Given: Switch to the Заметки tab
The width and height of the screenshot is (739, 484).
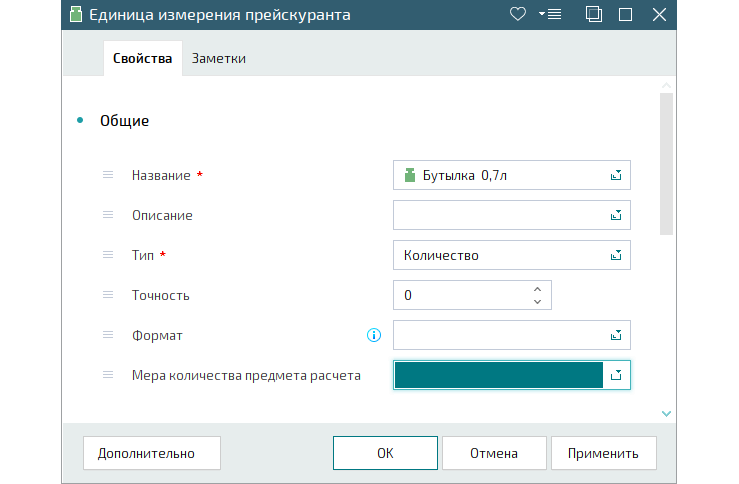Looking at the screenshot, I should point(219,59).
